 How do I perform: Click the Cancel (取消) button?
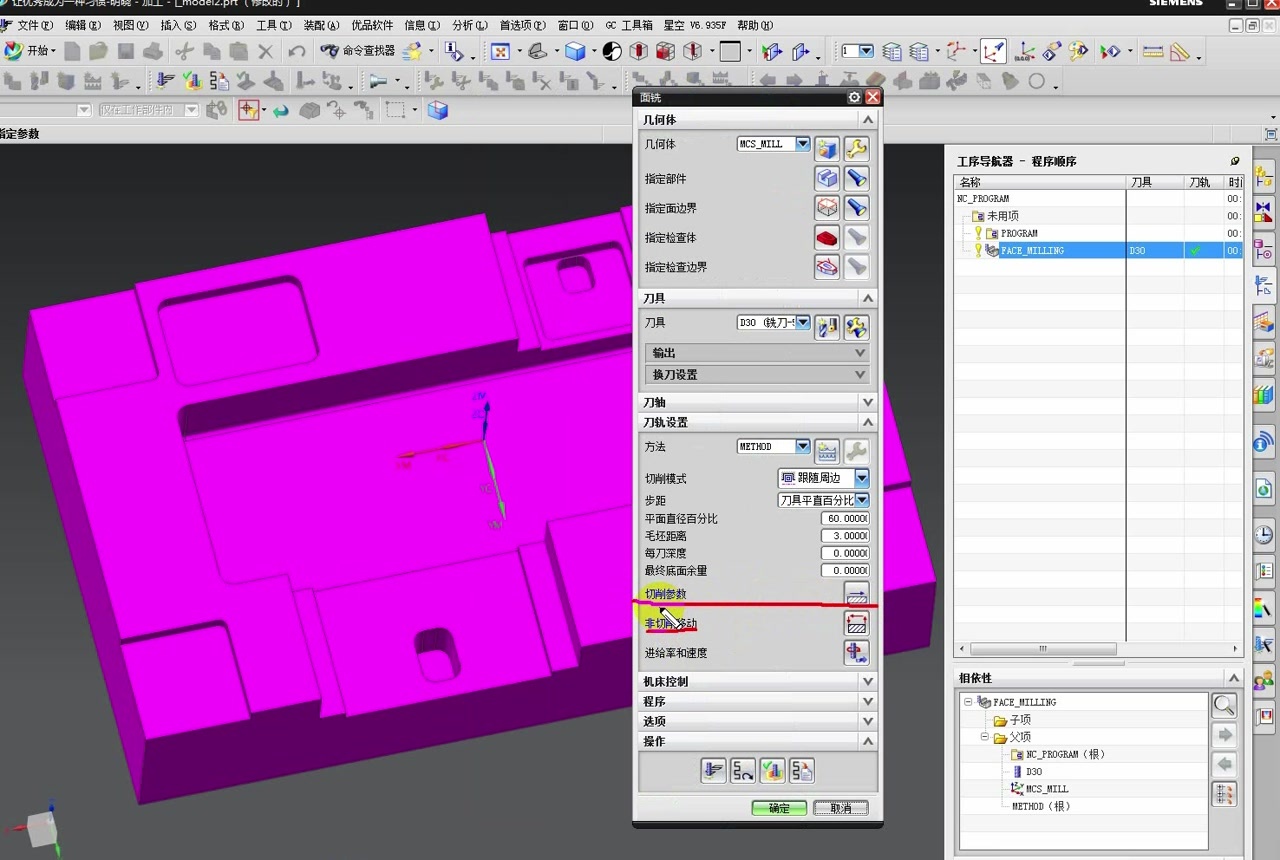coord(841,808)
